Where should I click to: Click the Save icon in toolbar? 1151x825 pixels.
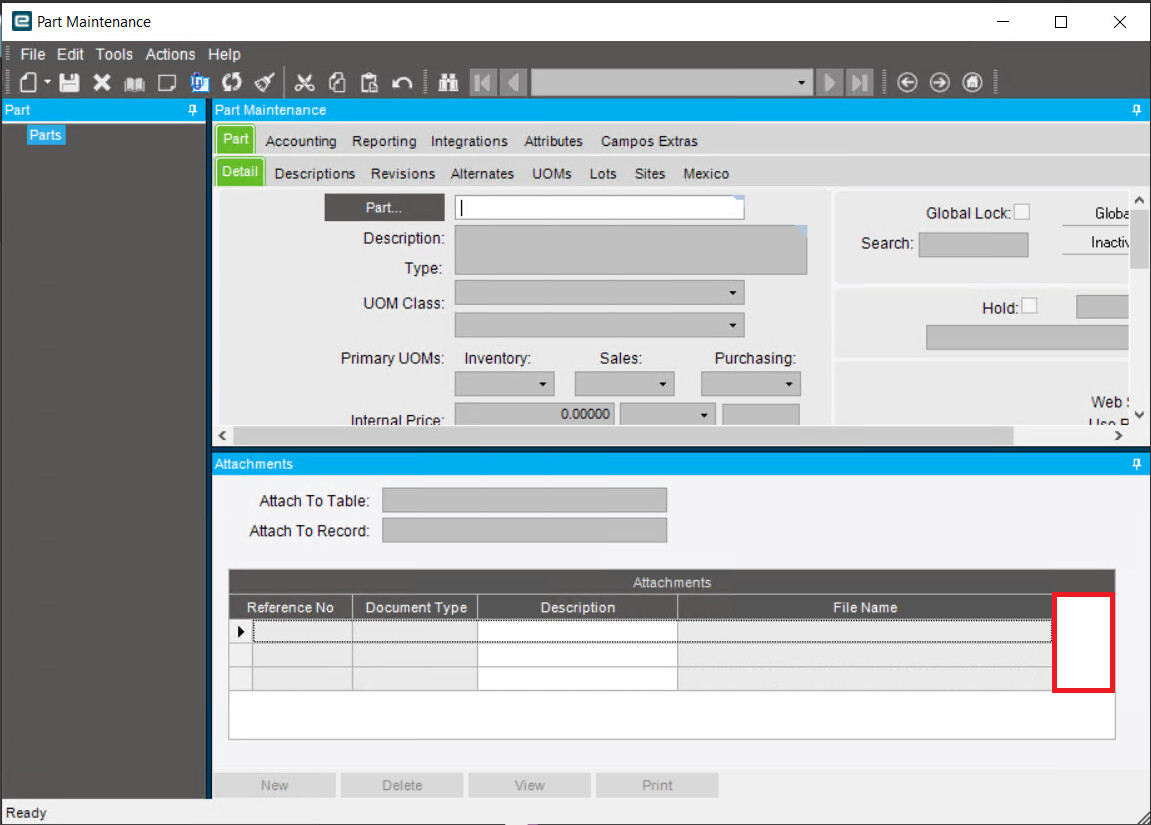point(69,83)
